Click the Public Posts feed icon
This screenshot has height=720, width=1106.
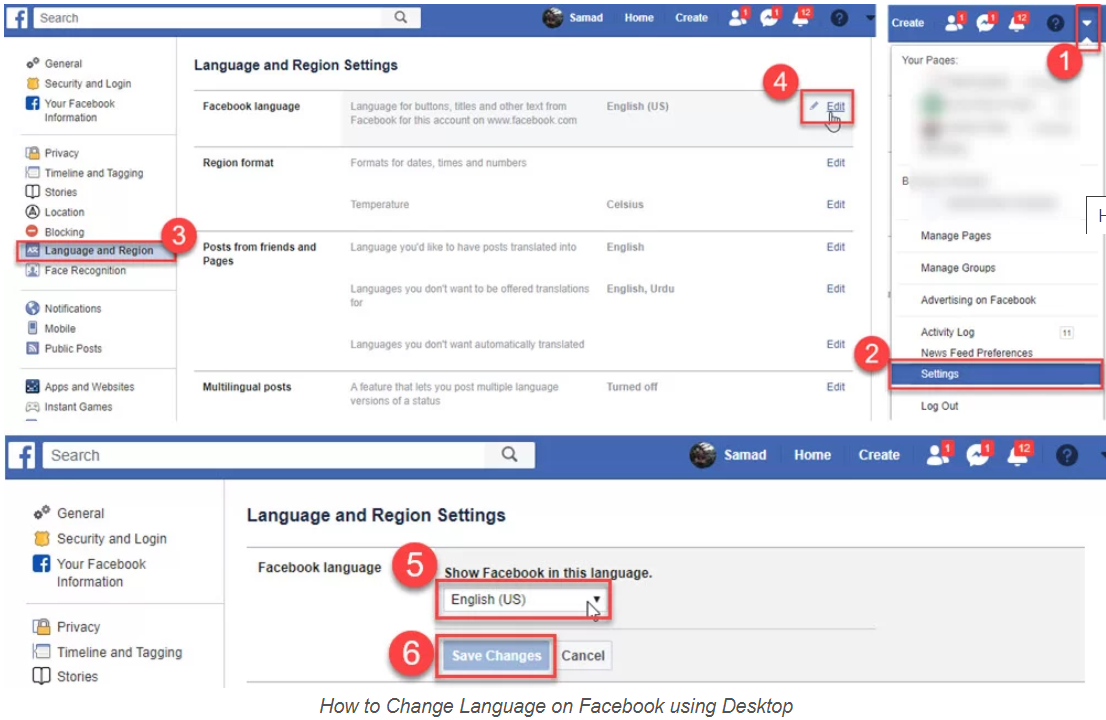click(x=32, y=348)
